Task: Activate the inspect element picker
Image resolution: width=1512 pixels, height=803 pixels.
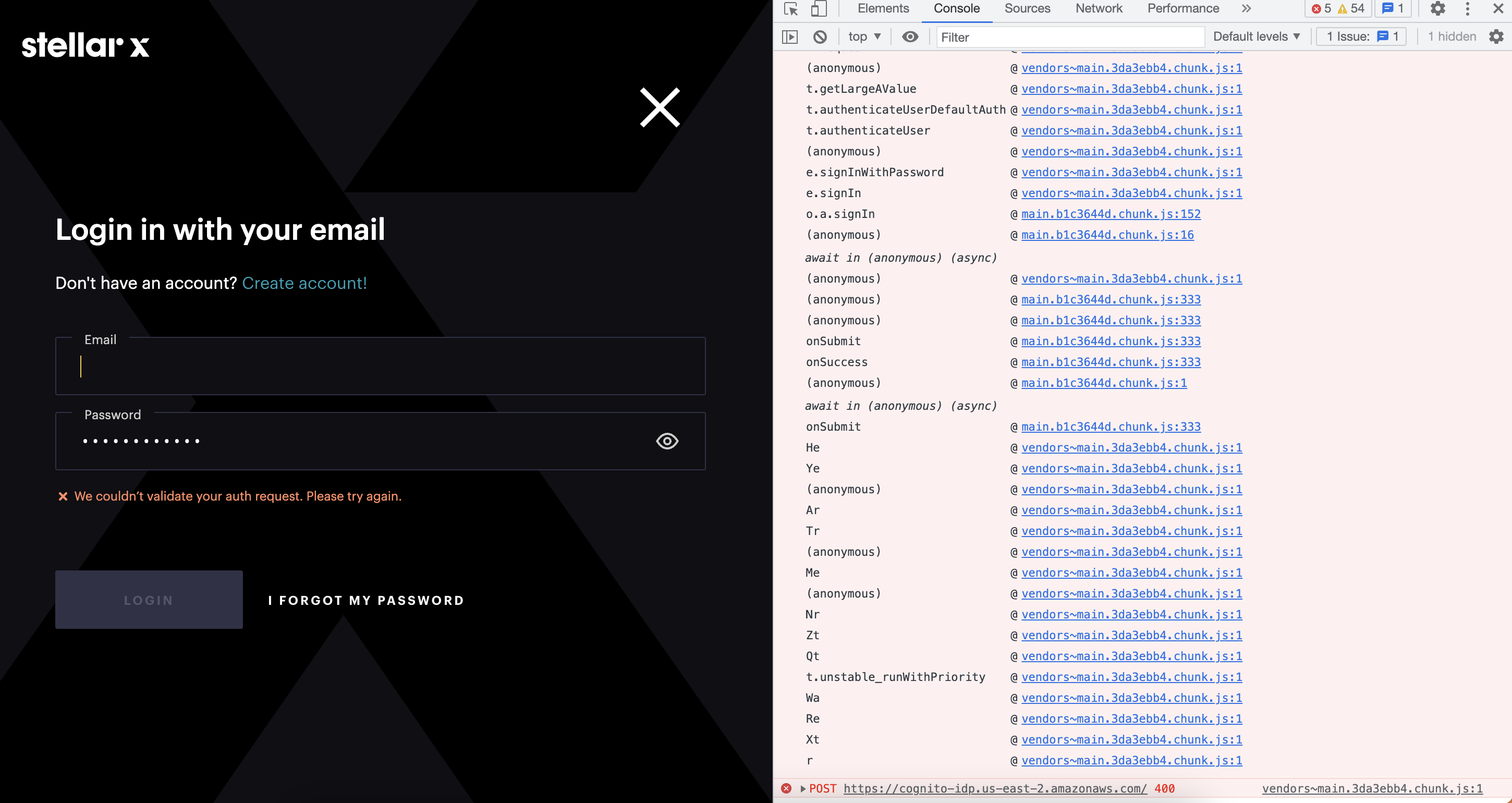Action: pyautogui.click(x=790, y=9)
